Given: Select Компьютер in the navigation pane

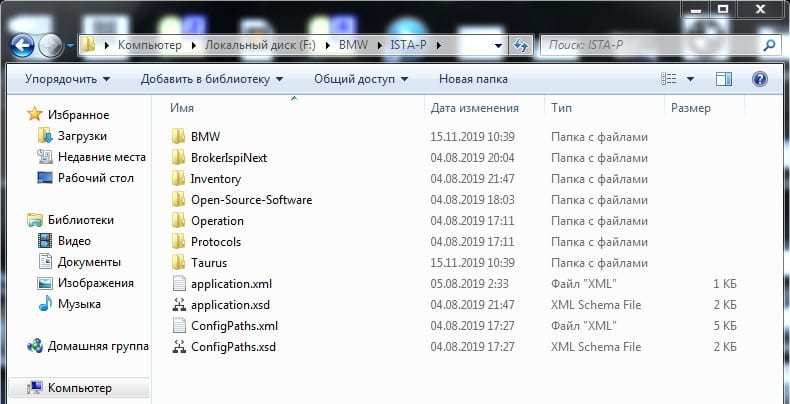Looking at the screenshot, I should point(80,388).
